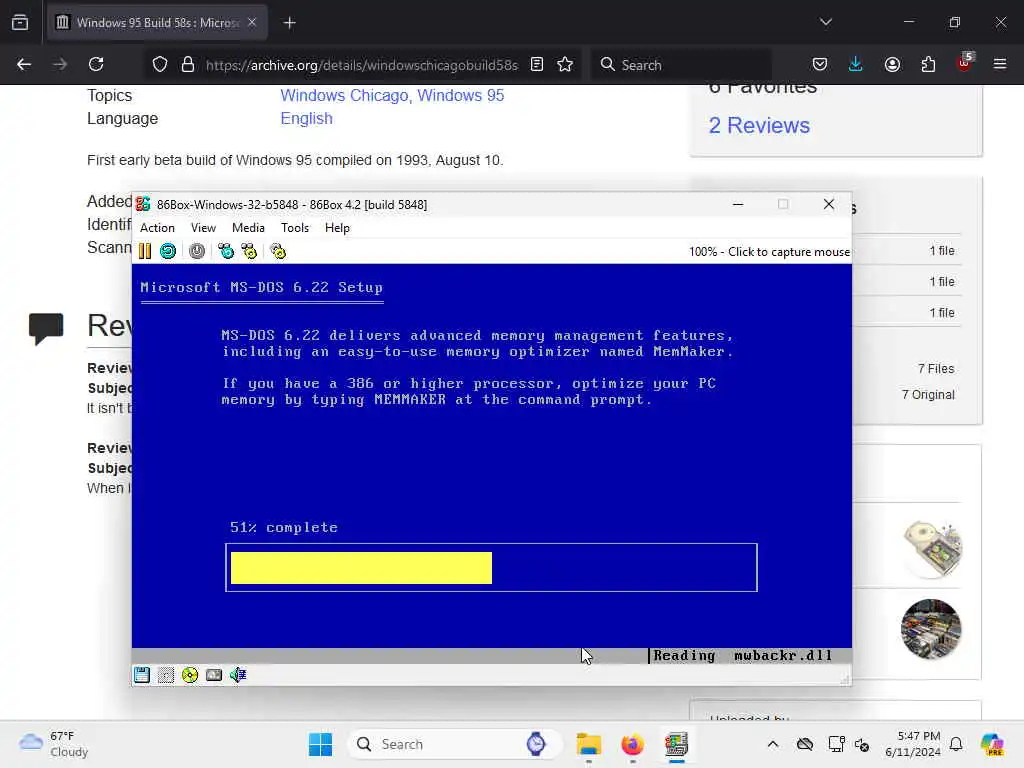
Task: Open 86Box View menu
Action: click(203, 228)
